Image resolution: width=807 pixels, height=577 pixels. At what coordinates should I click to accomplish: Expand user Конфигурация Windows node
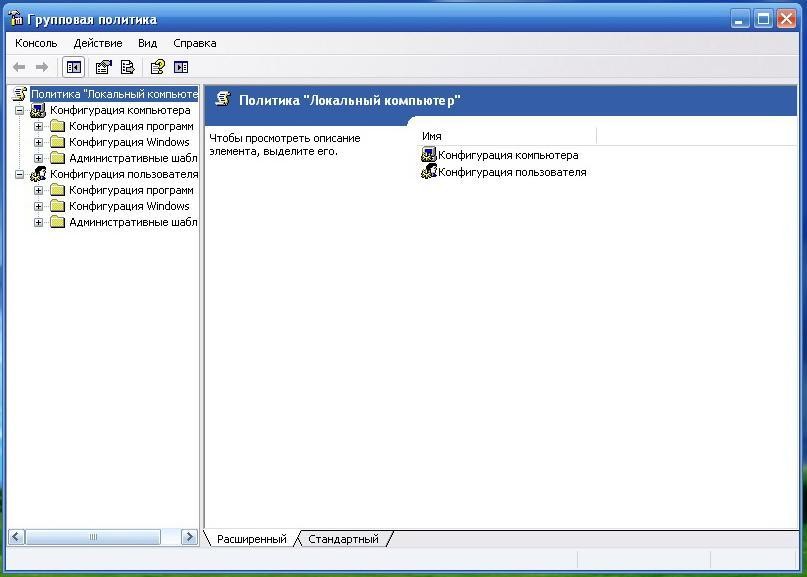point(38,206)
